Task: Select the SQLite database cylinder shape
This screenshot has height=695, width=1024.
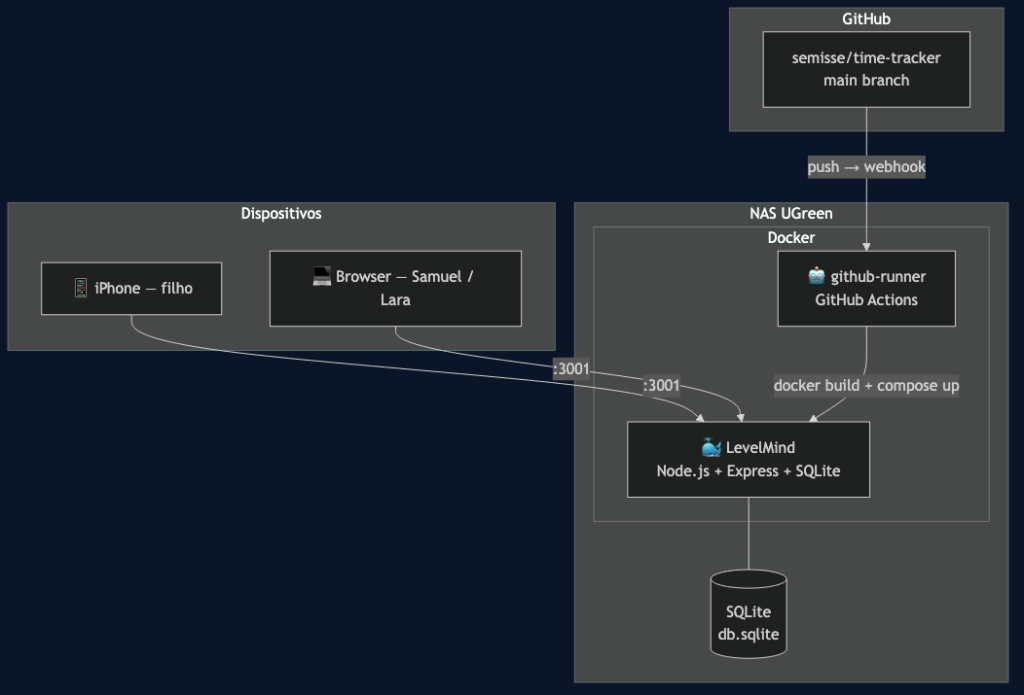Action: pos(748,617)
